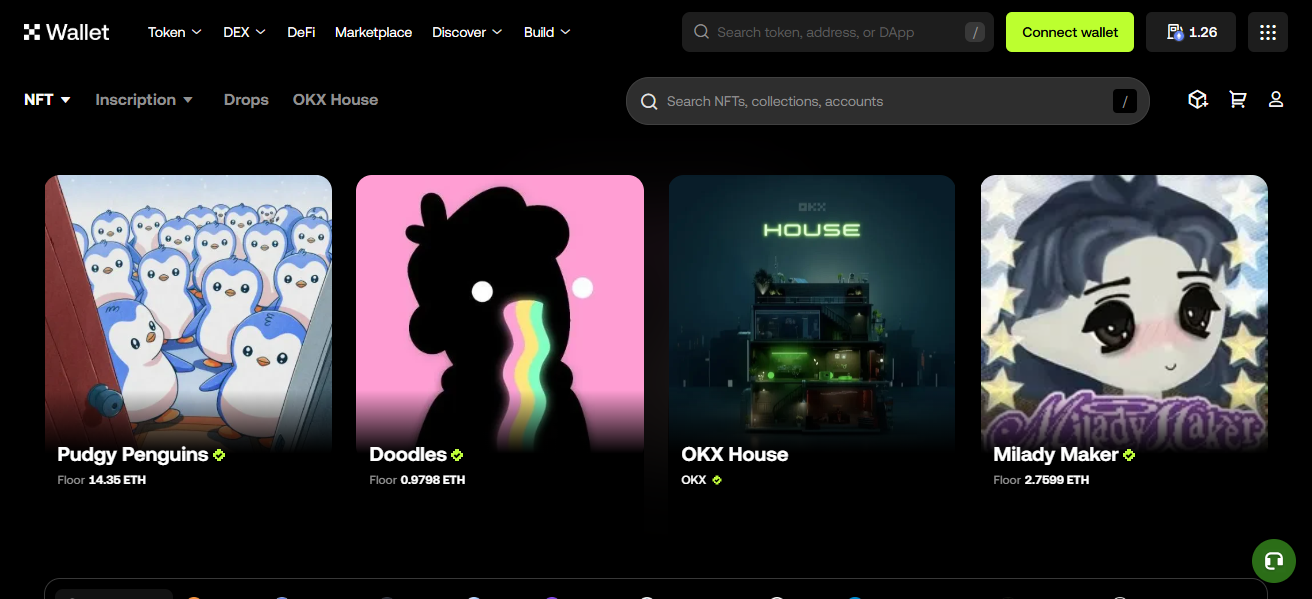The height and width of the screenshot is (599, 1312).
Task: Click the magnifier icon in the token search
Action: (x=701, y=32)
